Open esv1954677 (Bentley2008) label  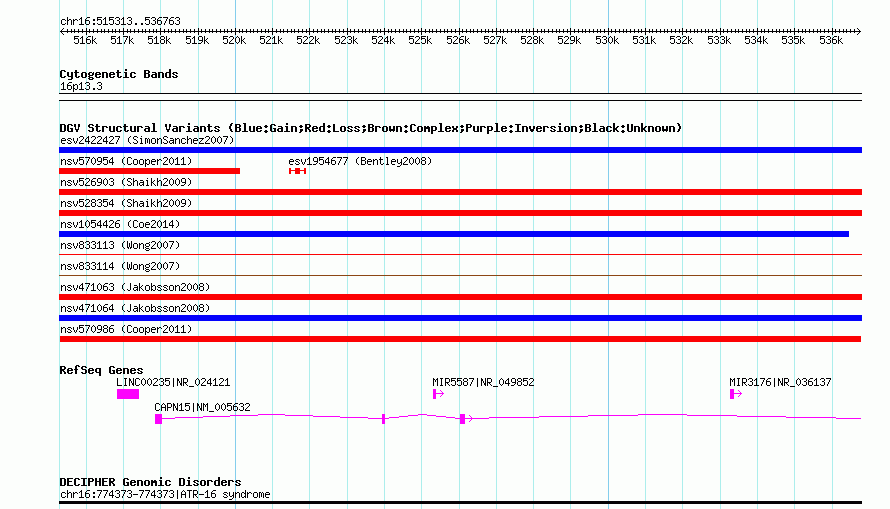(360, 161)
